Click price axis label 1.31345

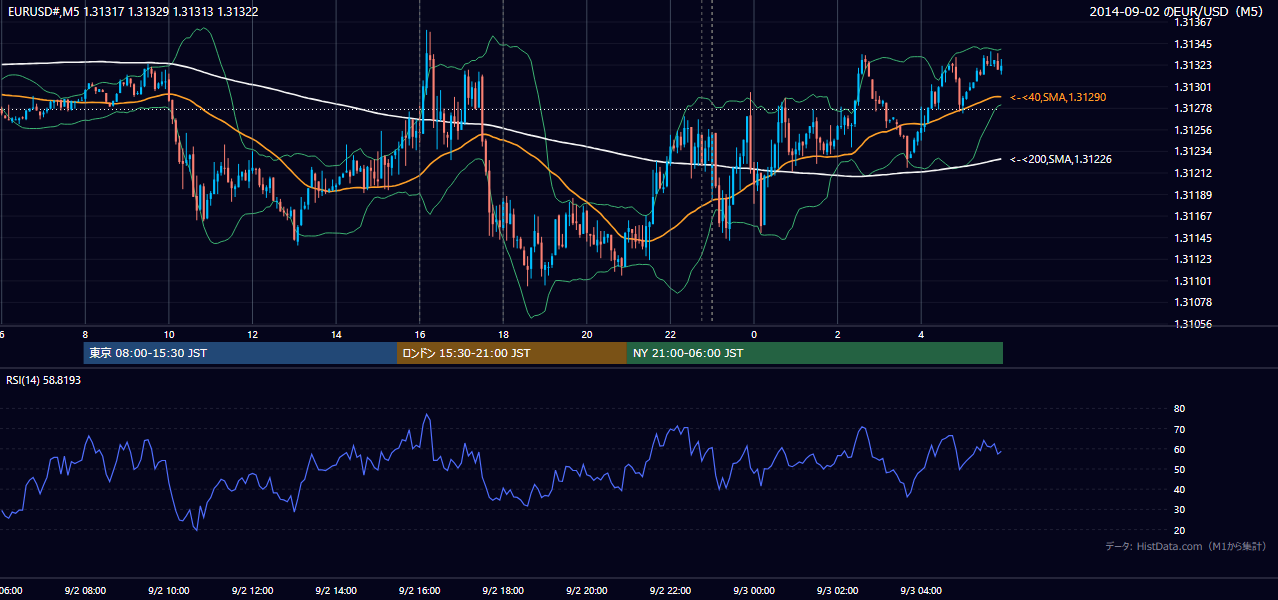click(x=1193, y=44)
